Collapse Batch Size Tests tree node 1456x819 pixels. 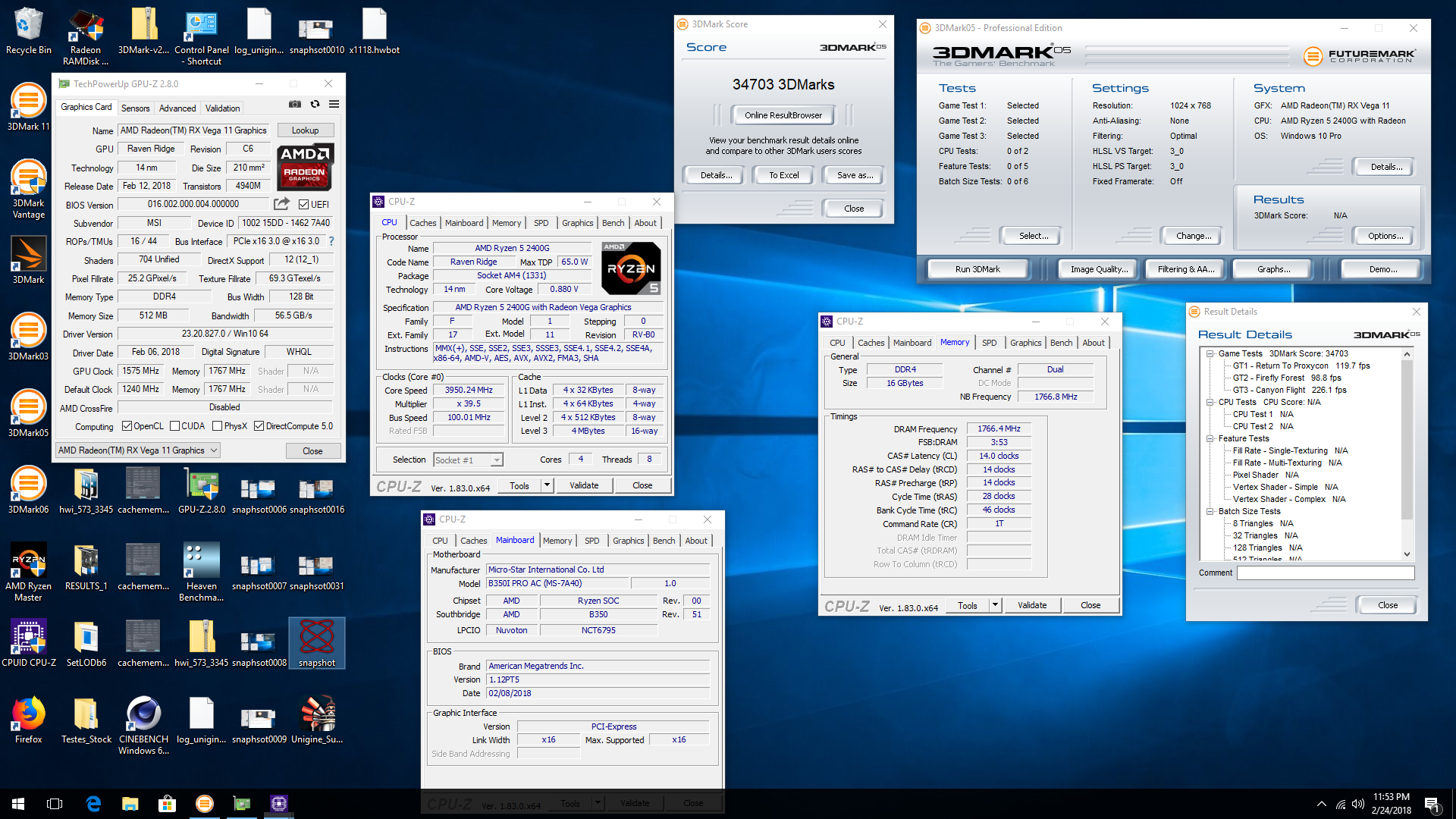point(1210,511)
